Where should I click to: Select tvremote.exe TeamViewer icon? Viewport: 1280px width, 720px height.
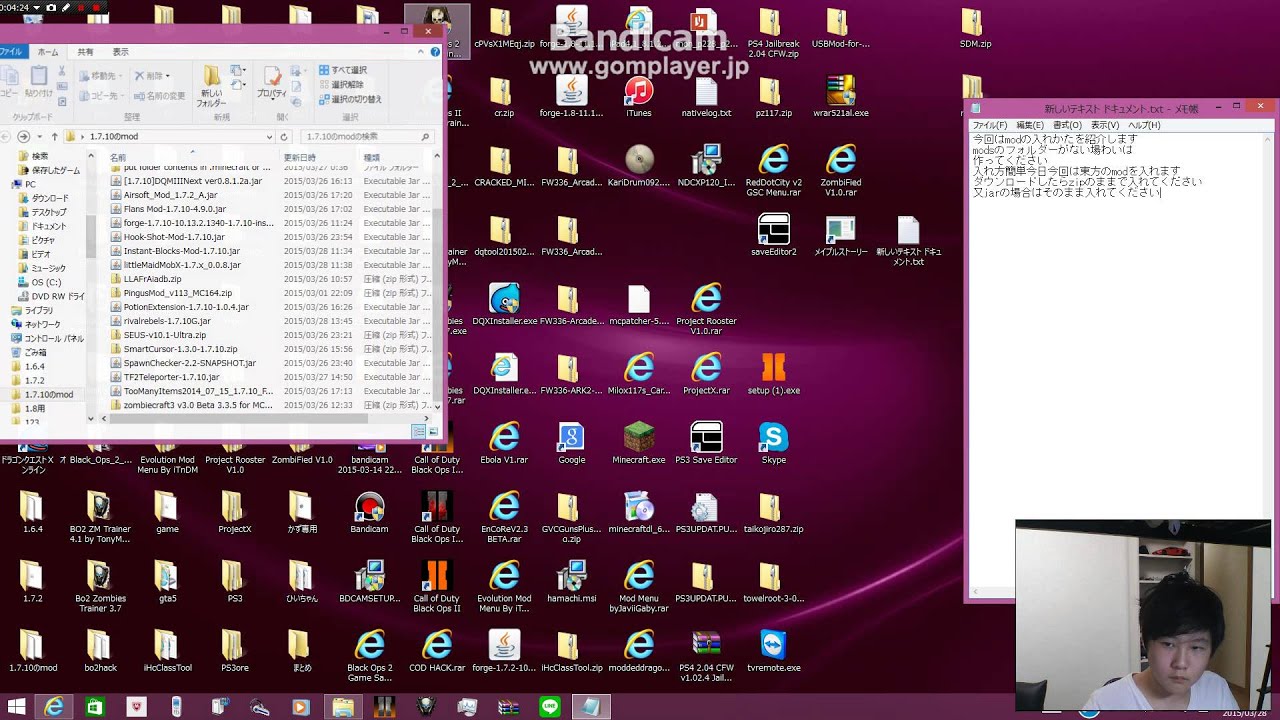773,651
